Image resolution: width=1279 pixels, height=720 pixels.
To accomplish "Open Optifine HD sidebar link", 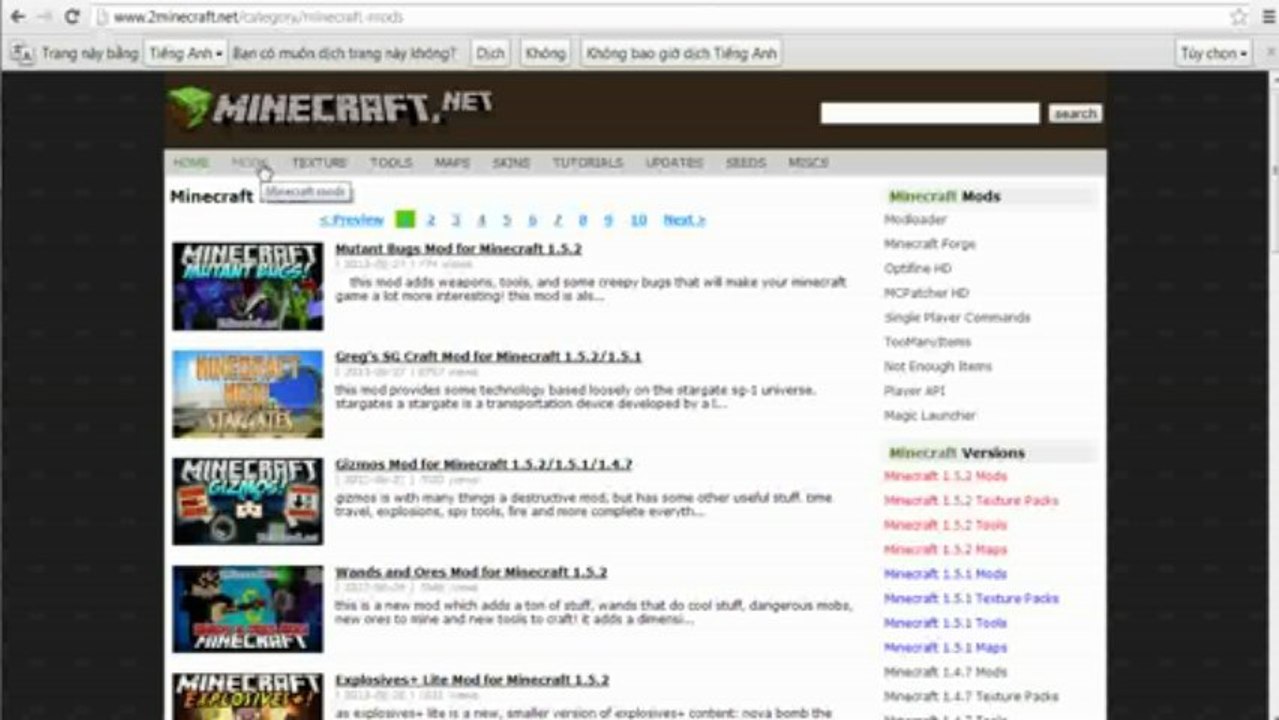I will click(x=918, y=269).
